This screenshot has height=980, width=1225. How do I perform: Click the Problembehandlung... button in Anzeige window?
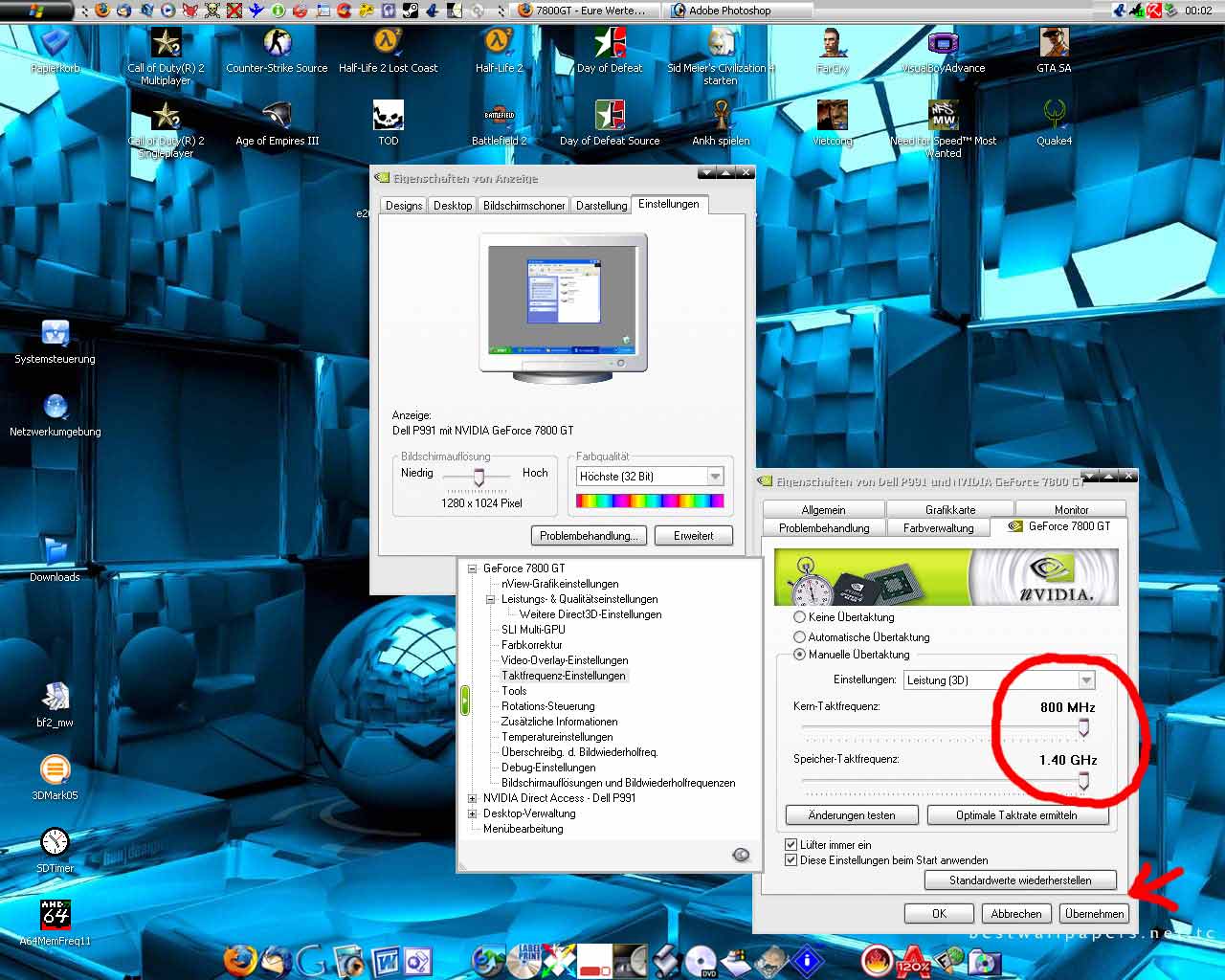(x=589, y=536)
